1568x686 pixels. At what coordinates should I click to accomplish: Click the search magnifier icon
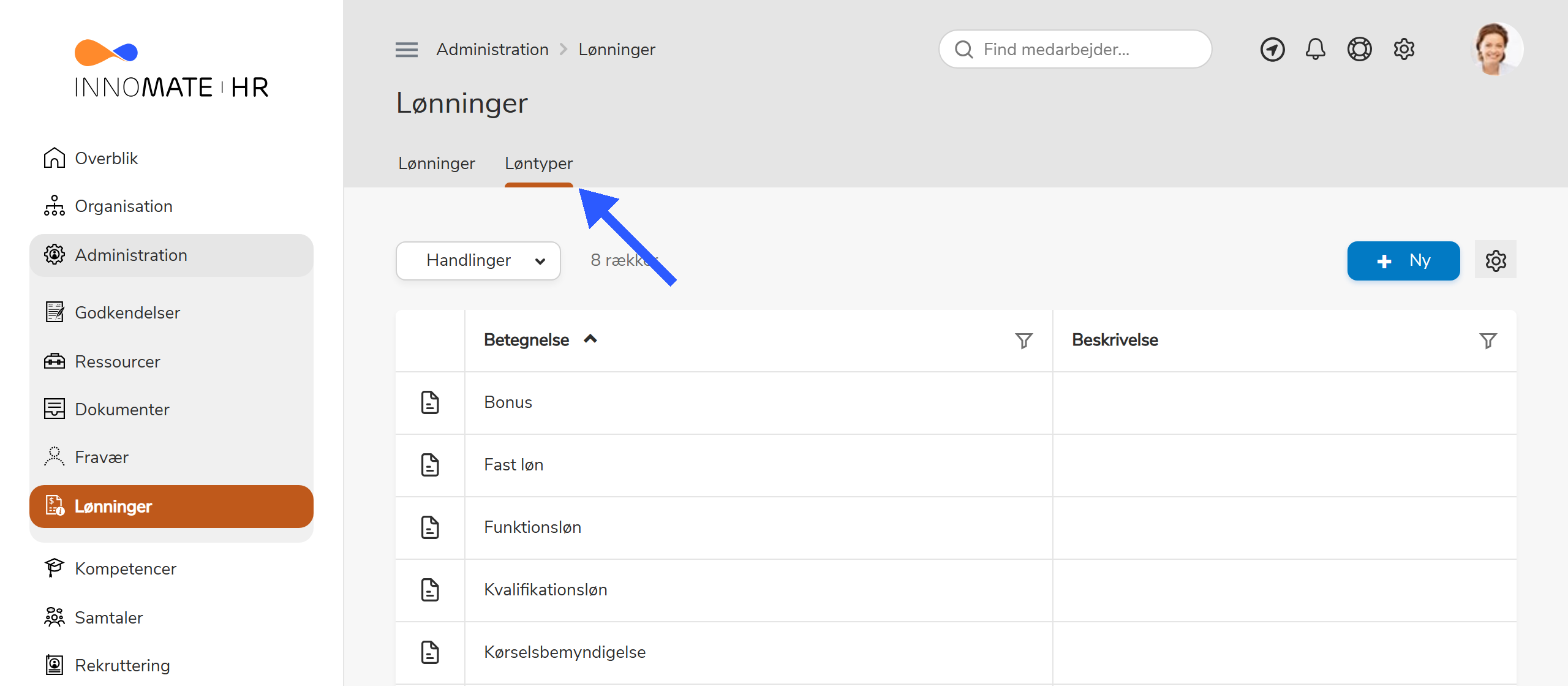click(963, 50)
